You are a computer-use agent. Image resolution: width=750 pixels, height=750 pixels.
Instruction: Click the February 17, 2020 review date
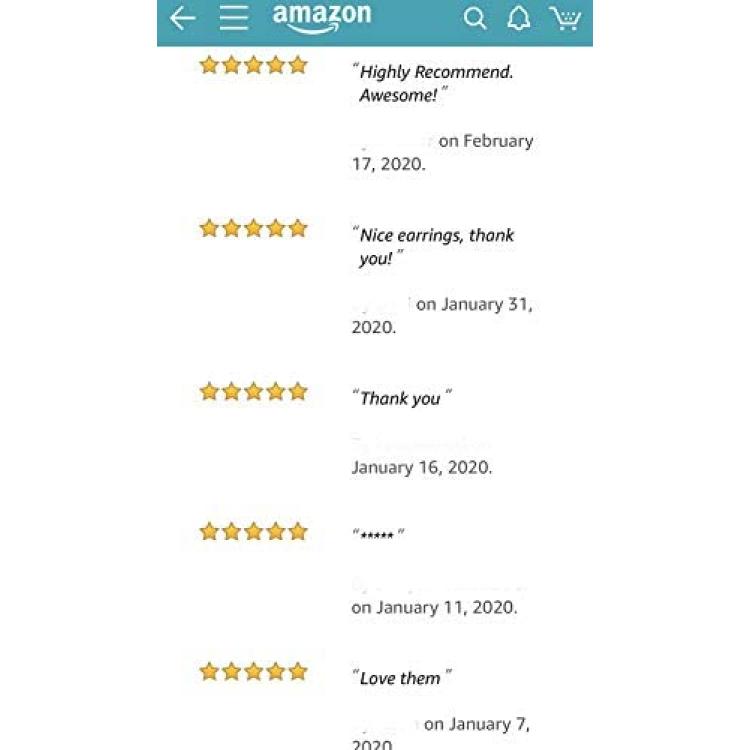[442, 152]
